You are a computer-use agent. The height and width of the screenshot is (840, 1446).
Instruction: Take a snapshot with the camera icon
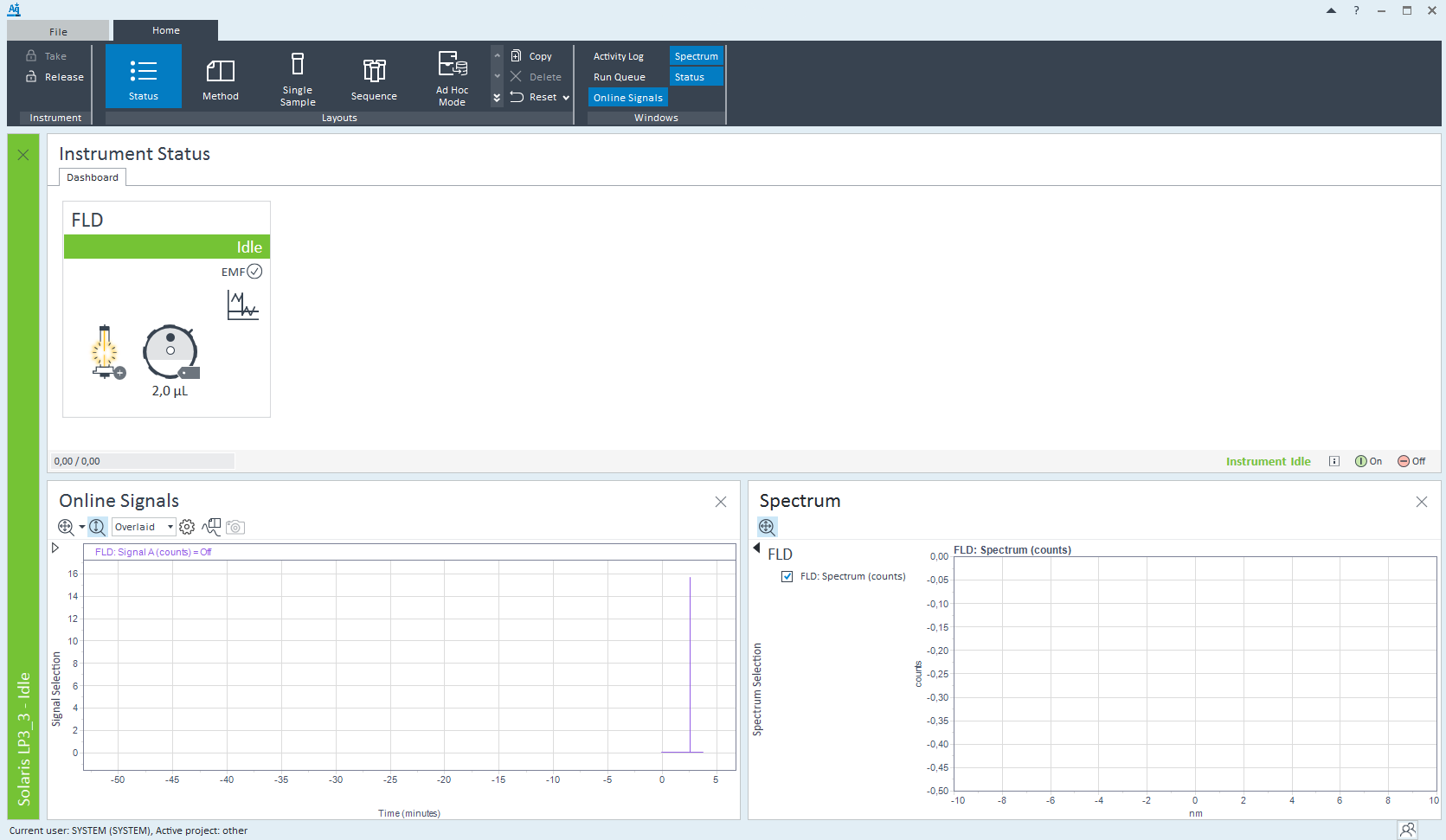click(x=235, y=528)
